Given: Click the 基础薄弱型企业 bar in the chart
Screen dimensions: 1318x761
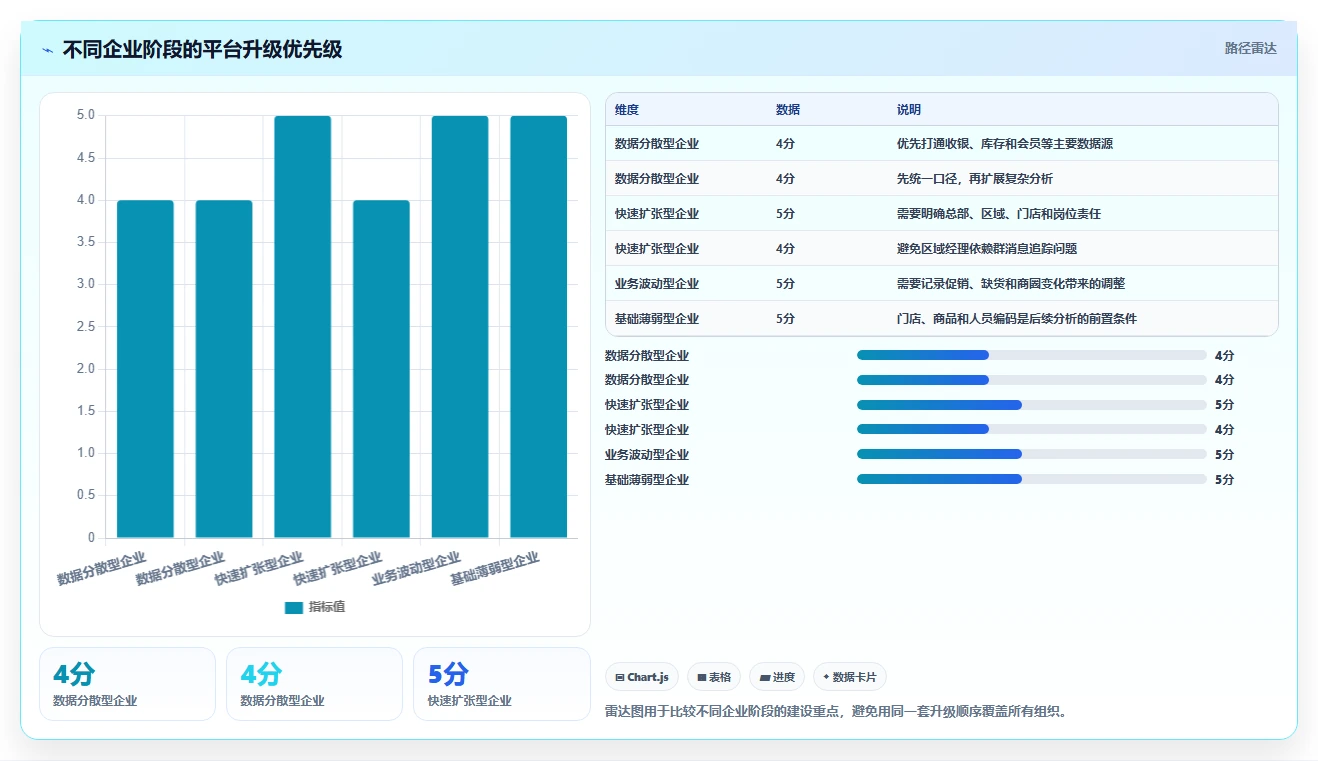Looking at the screenshot, I should (539, 327).
